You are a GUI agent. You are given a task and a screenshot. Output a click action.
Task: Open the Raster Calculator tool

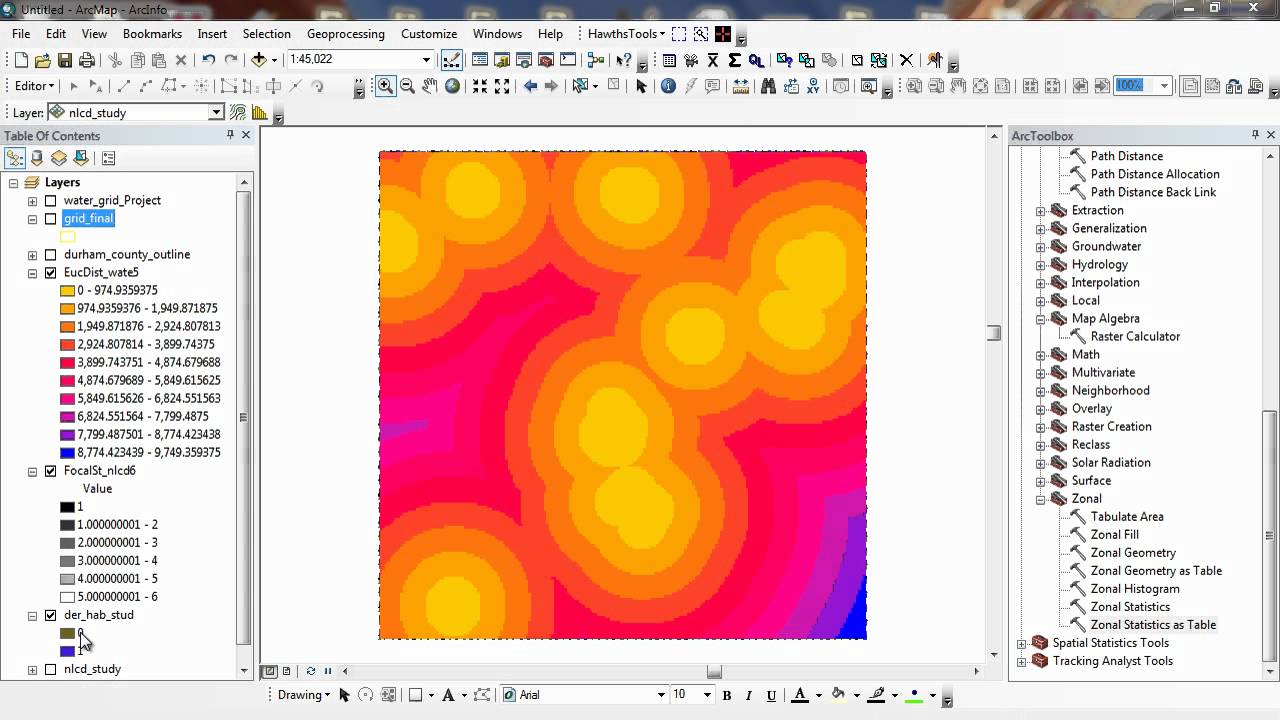(x=1135, y=337)
